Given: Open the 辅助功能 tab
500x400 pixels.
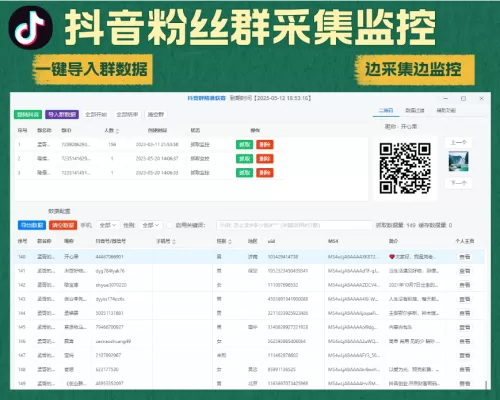Looking at the screenshot, I should point(446,110).
